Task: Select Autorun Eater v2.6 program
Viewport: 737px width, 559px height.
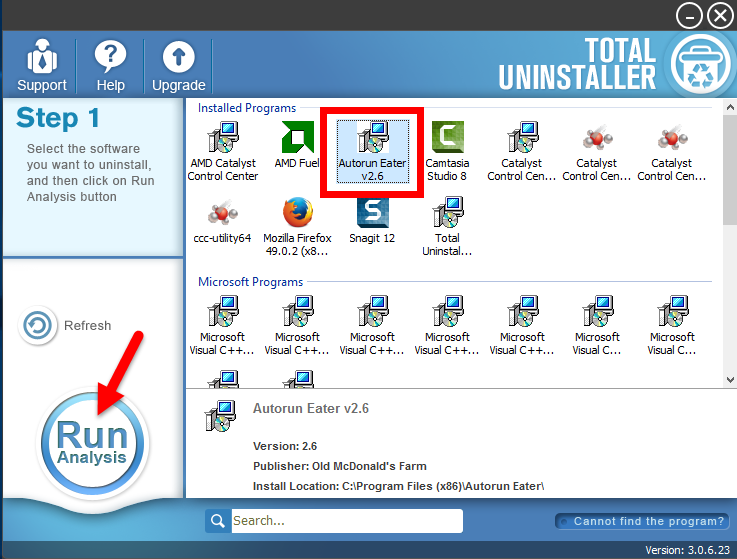Action: tap(372, 151)
